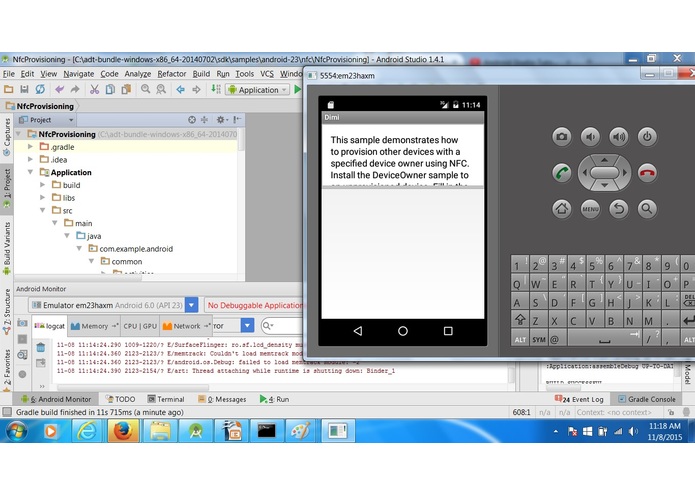
Task: Click the Make Project icon
Action: (216, 89)
